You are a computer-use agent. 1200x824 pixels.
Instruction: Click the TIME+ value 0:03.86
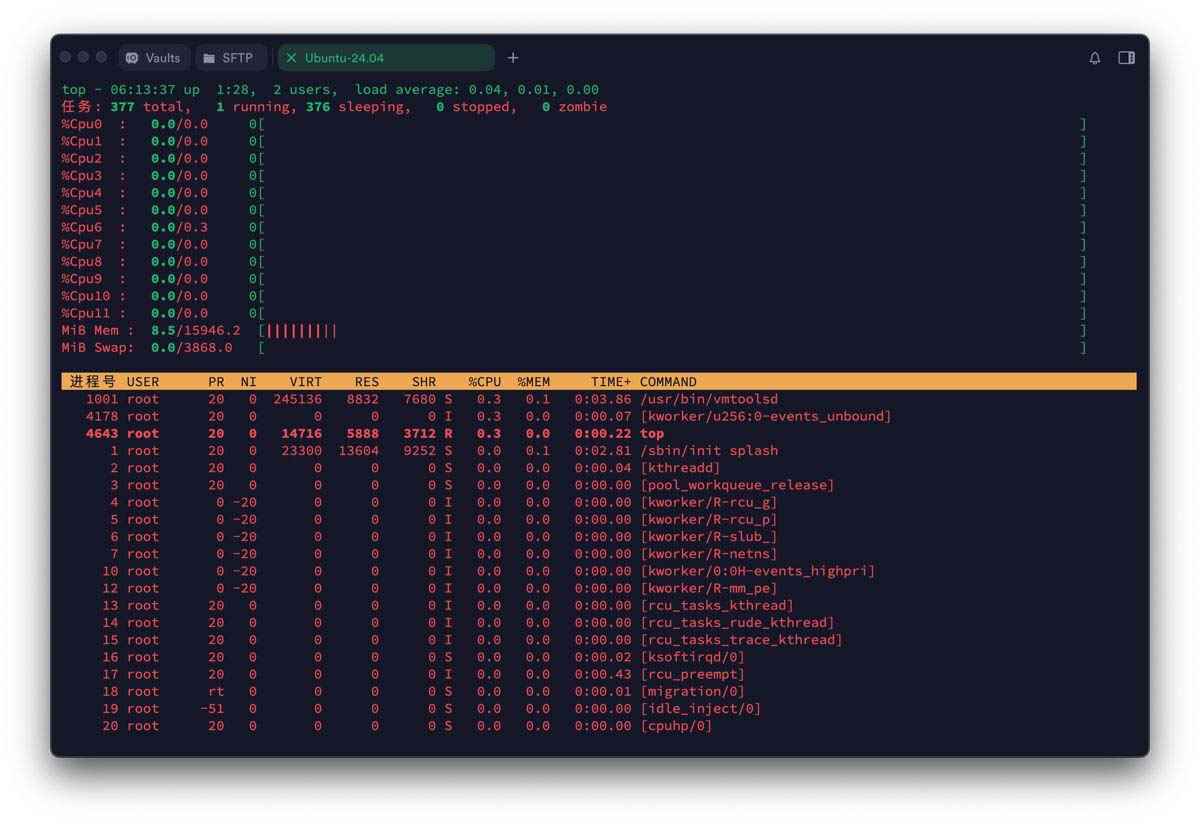pos(603,399)
